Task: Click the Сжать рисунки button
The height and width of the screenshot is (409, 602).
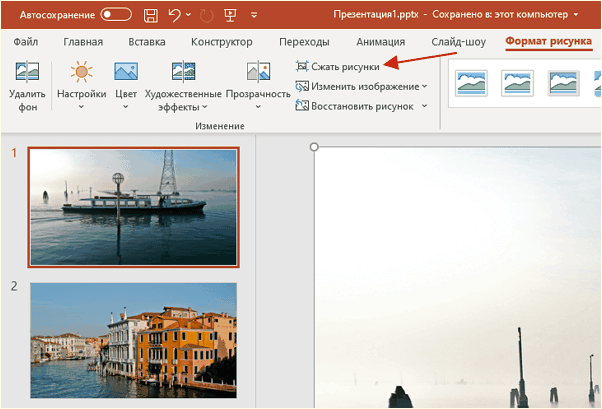Action: (x=337, y=66)
